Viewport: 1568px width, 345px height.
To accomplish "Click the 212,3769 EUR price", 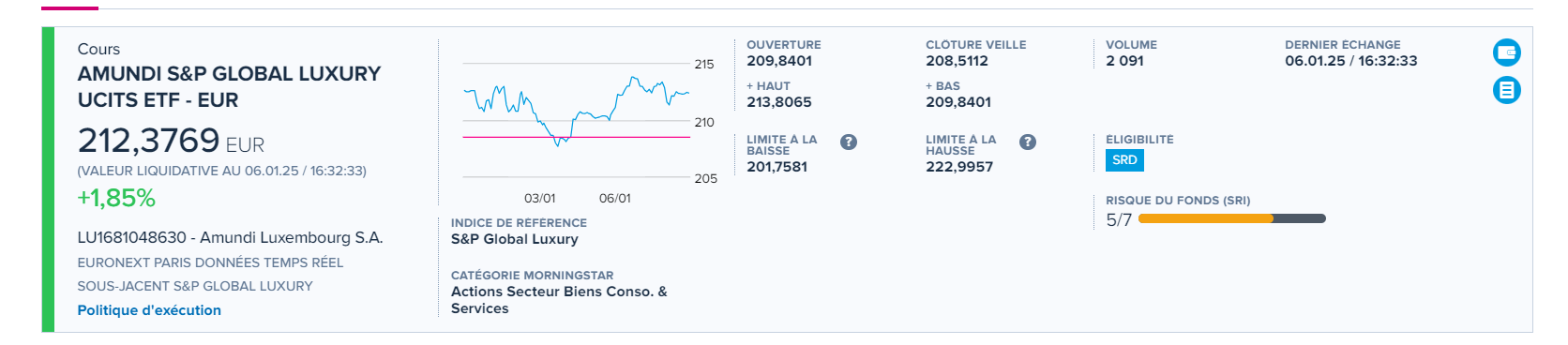I will coord(171,141).
